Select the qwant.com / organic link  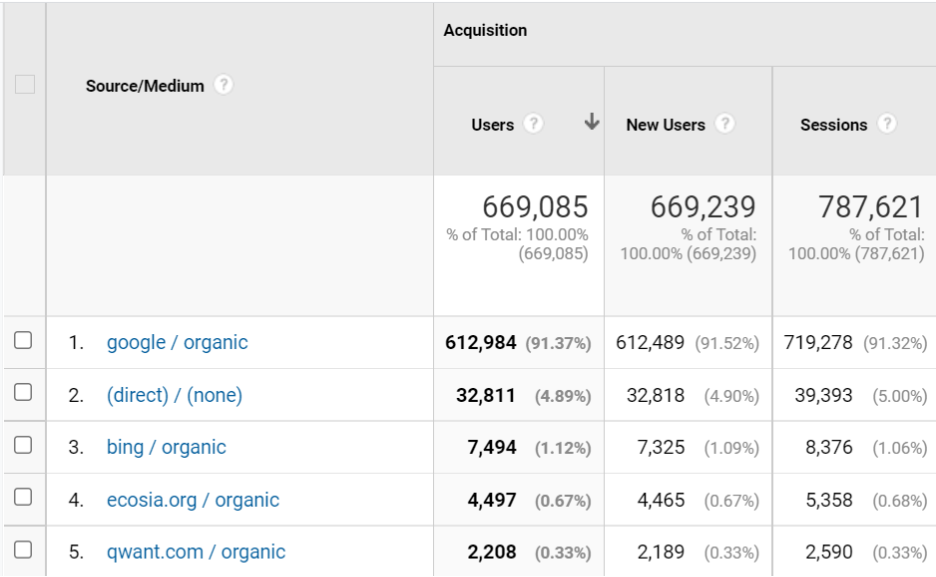click(x=196, y=552)
